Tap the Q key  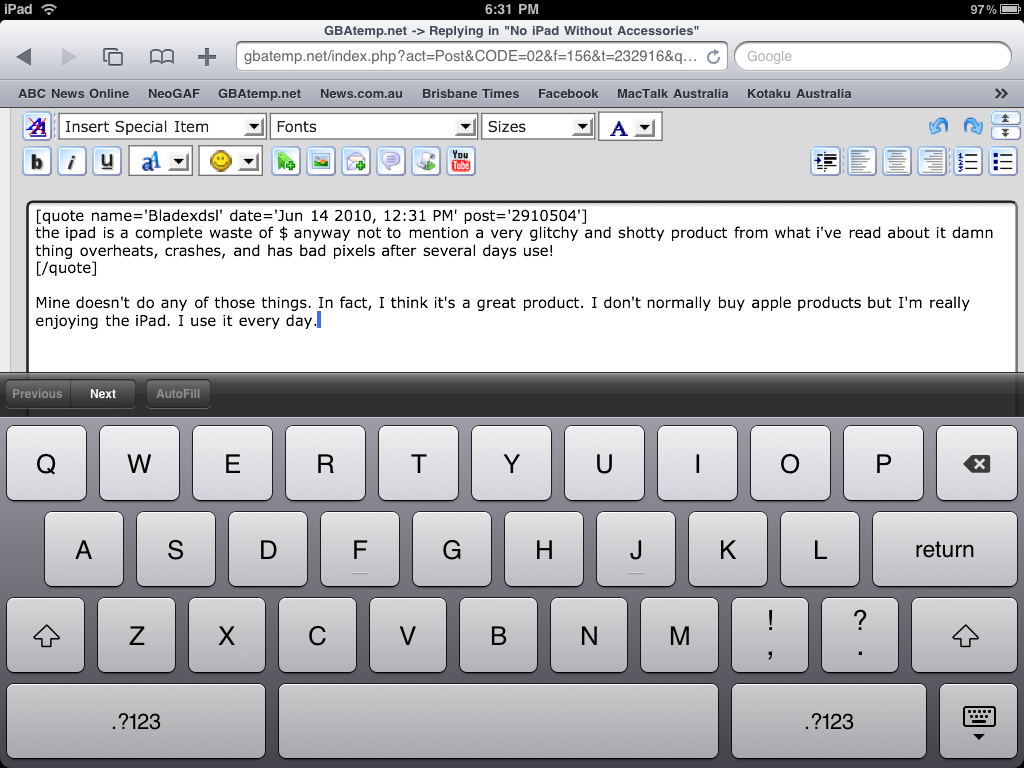46,464
